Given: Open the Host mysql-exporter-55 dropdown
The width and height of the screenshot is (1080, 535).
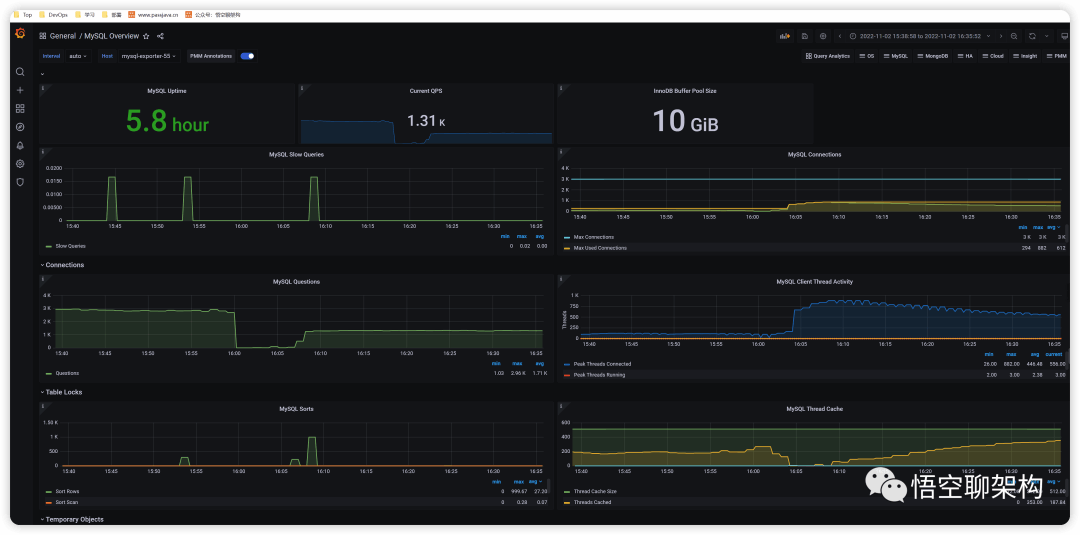Looking at the screenshot, I should coord(148,56).
